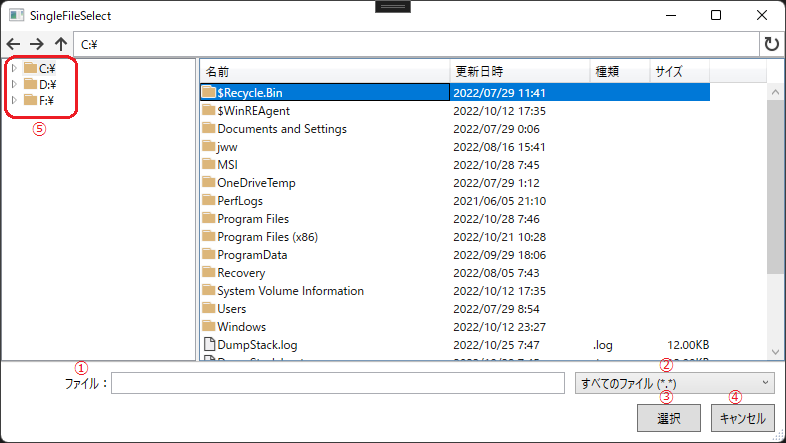The height and width of the screenshot is (443, 786).
Task: Open the すべてのファイル (*.*) filter dropdown
Action: tap(674, 383)
